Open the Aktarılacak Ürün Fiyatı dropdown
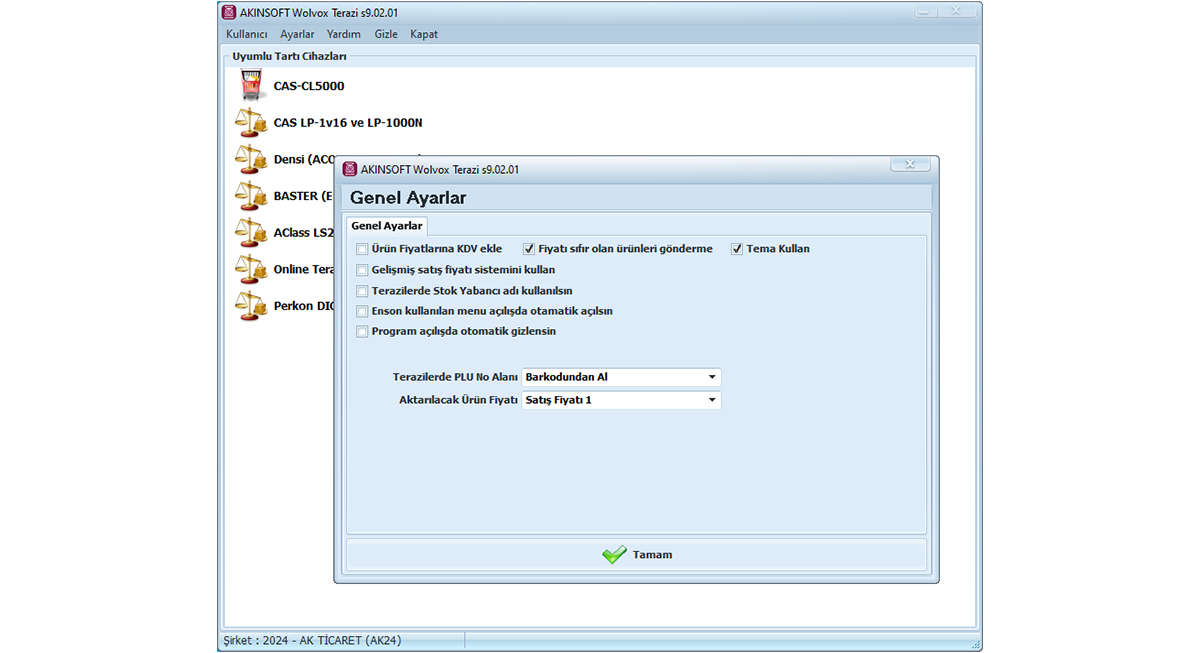Viewport: 1200px width, 653px height. pyautogui.click(x=712, y=400)
